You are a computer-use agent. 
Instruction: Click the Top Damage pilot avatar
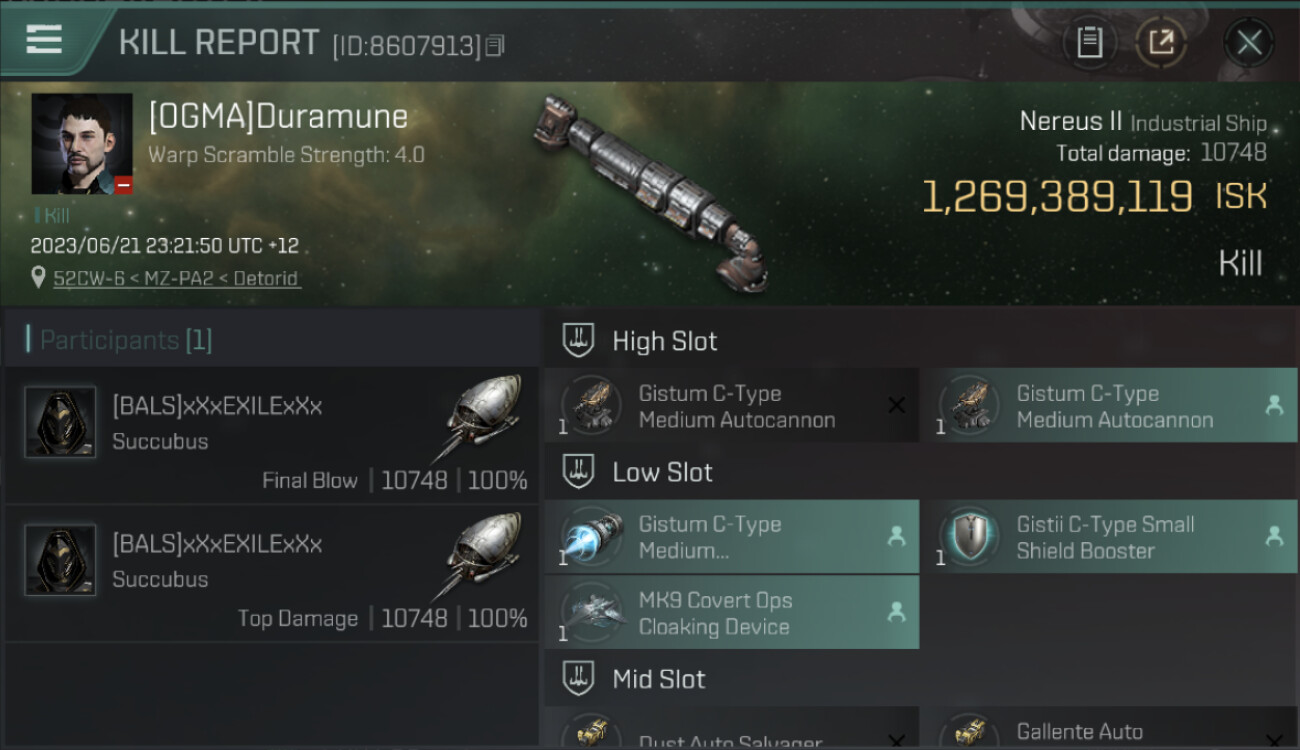click(60, 560)
